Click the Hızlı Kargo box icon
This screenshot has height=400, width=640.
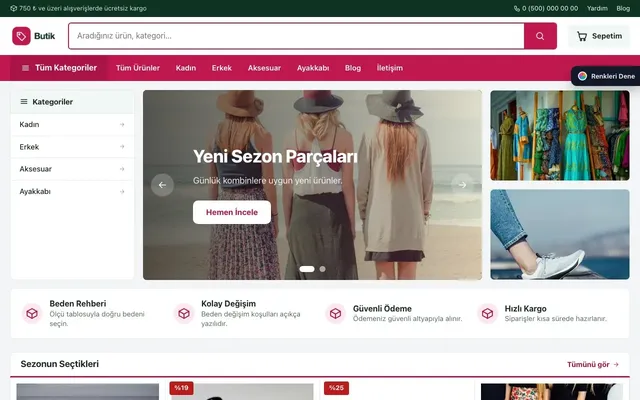click(x=487, y=313)
